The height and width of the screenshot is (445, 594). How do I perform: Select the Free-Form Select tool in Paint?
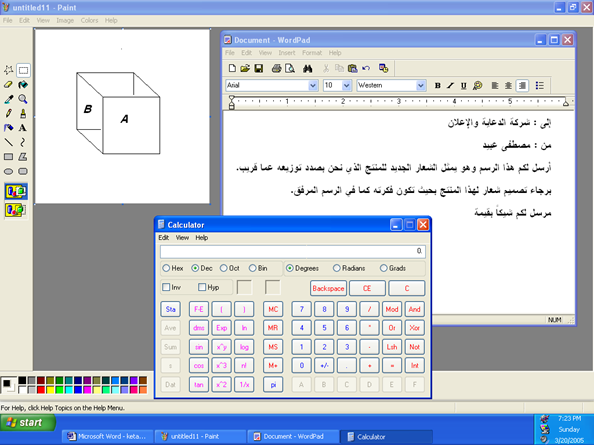tap(8, 70)
